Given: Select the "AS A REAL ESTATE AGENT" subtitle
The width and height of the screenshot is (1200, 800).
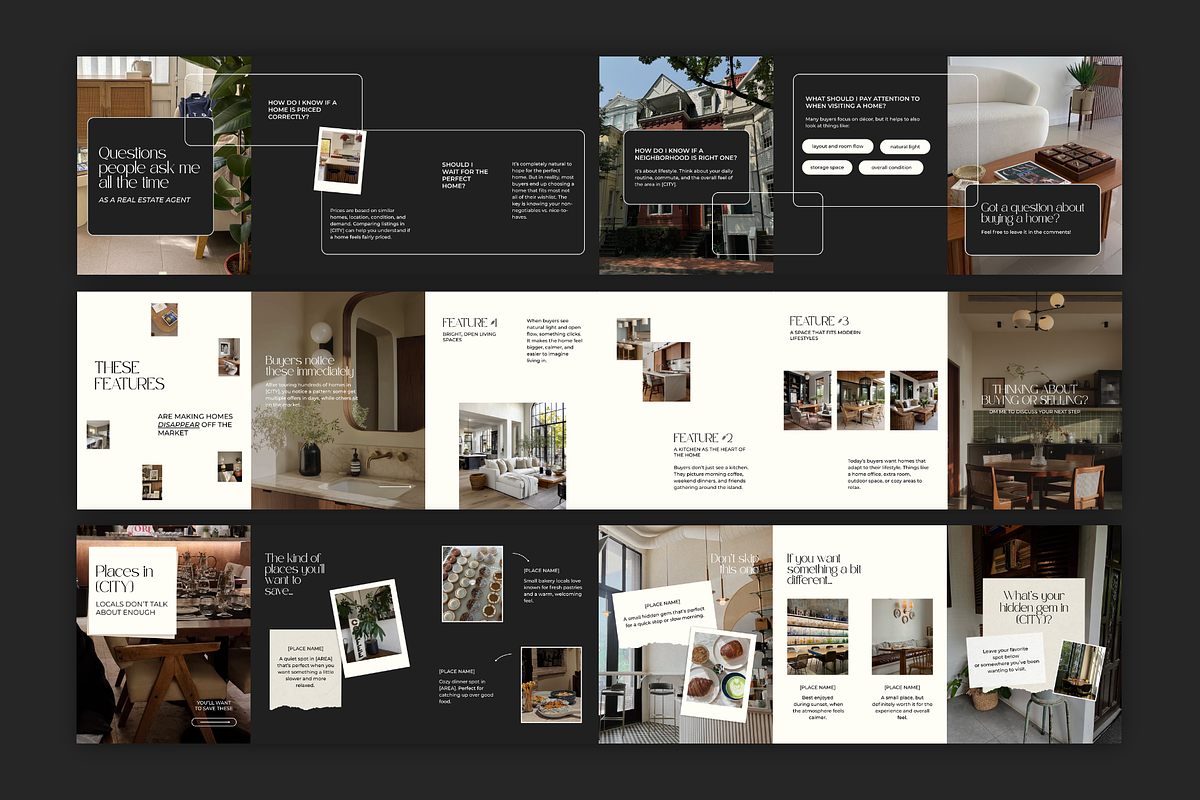Looking at the screenshot, I should pyautogui.click(x=144, y=200).
